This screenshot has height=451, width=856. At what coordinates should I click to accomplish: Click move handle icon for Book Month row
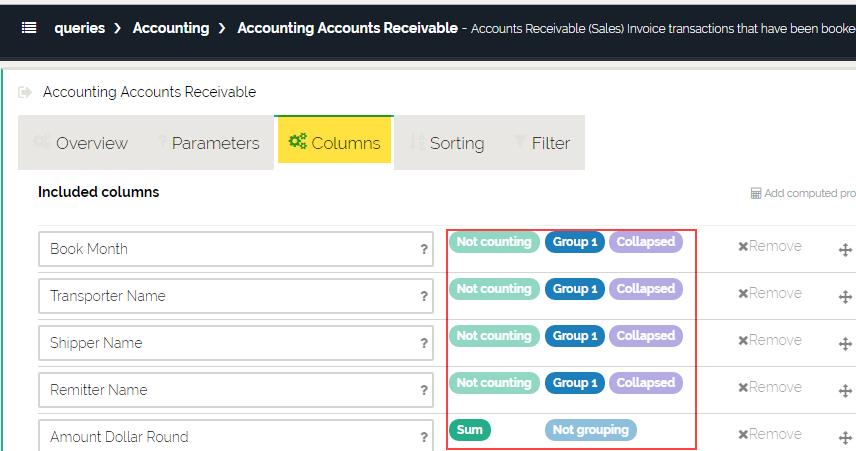click(x=845, y=249)
